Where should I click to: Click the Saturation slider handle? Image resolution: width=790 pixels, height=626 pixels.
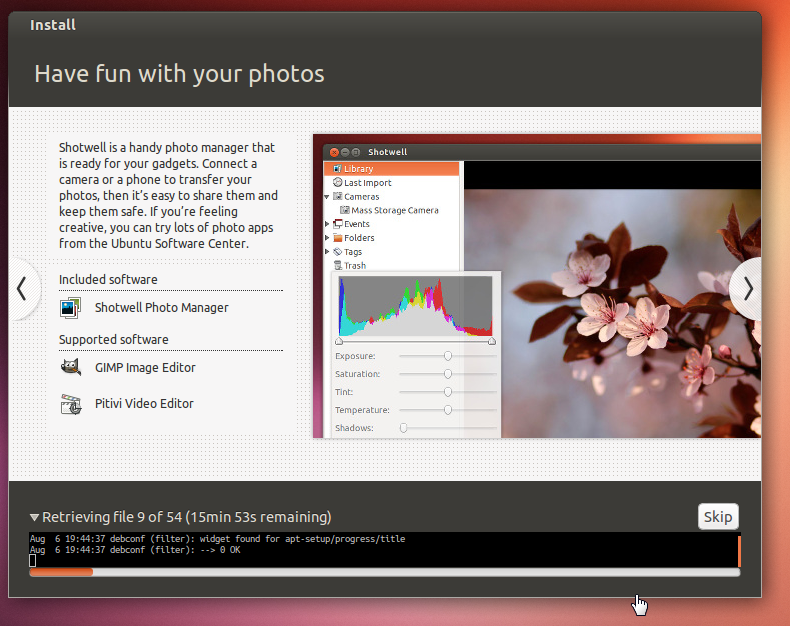(x=447, y=374)
